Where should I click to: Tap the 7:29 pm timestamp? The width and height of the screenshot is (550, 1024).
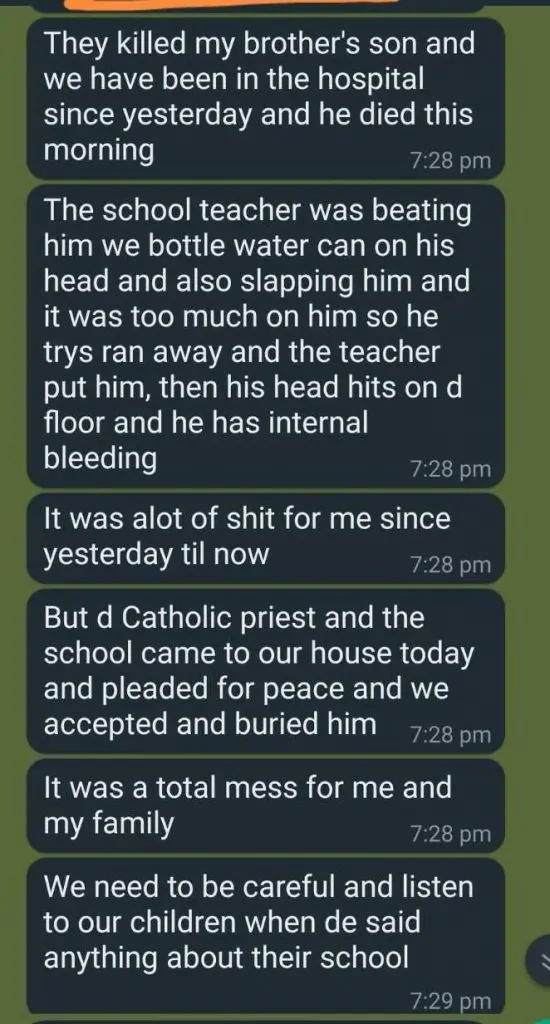450,1001
